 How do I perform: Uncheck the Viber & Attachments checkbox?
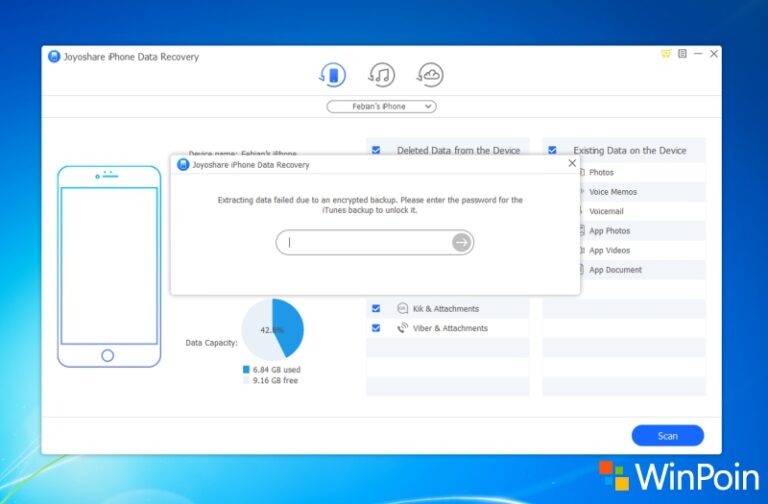(x=376, y=328)
